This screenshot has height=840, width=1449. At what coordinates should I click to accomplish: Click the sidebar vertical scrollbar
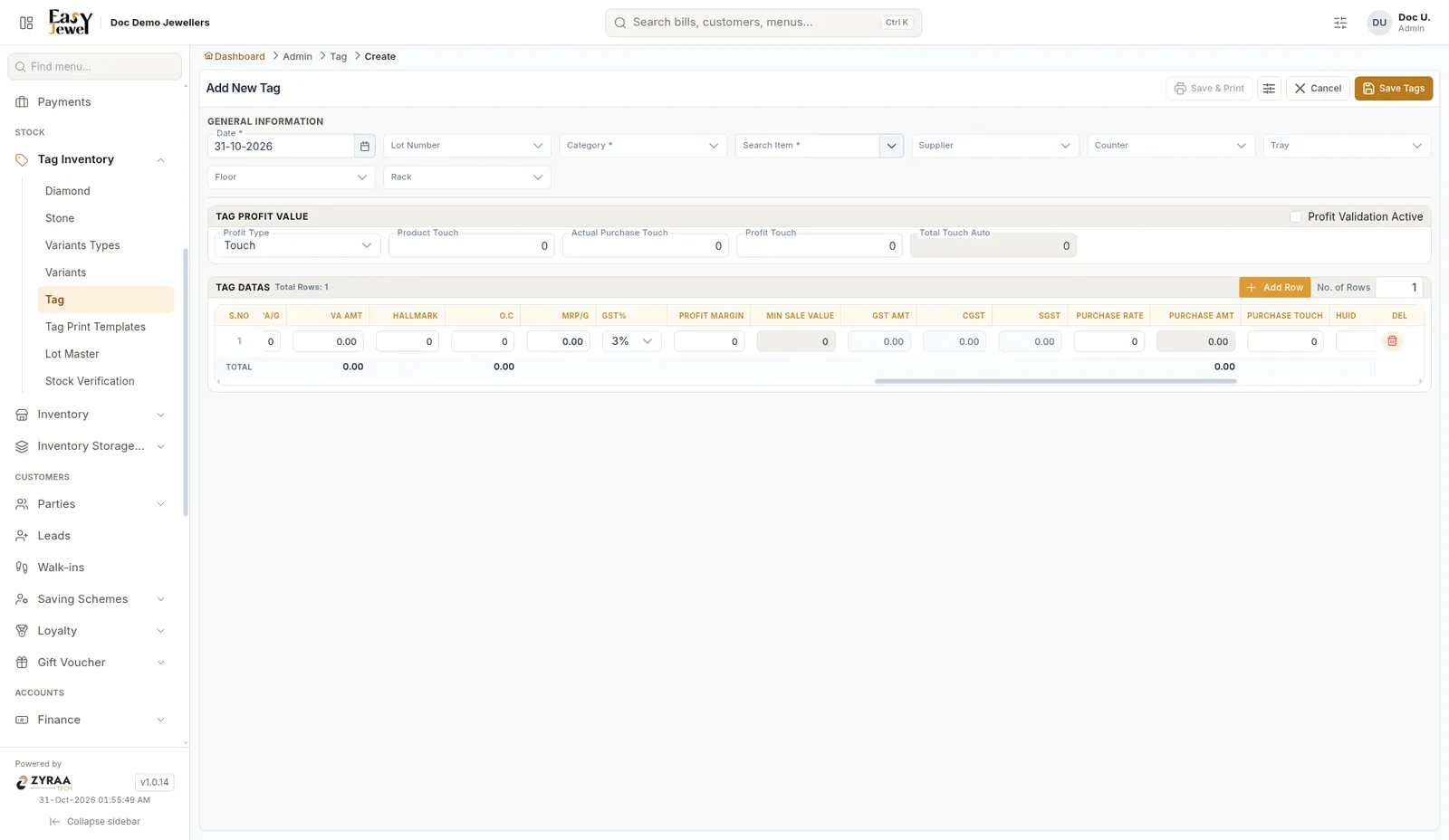click(x=186, y=382)
